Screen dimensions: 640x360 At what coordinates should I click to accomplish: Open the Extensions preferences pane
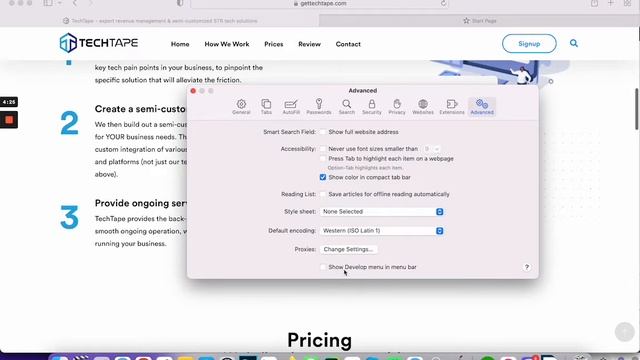[x=452, y=107]
